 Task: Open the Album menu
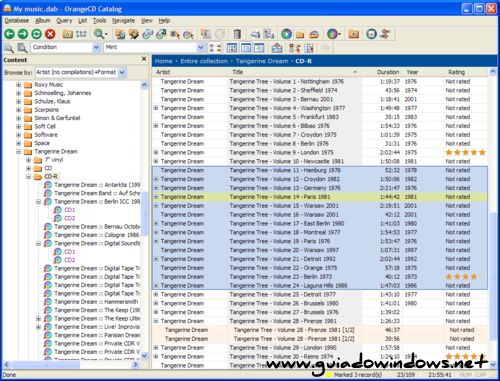(x=43, y=21)
